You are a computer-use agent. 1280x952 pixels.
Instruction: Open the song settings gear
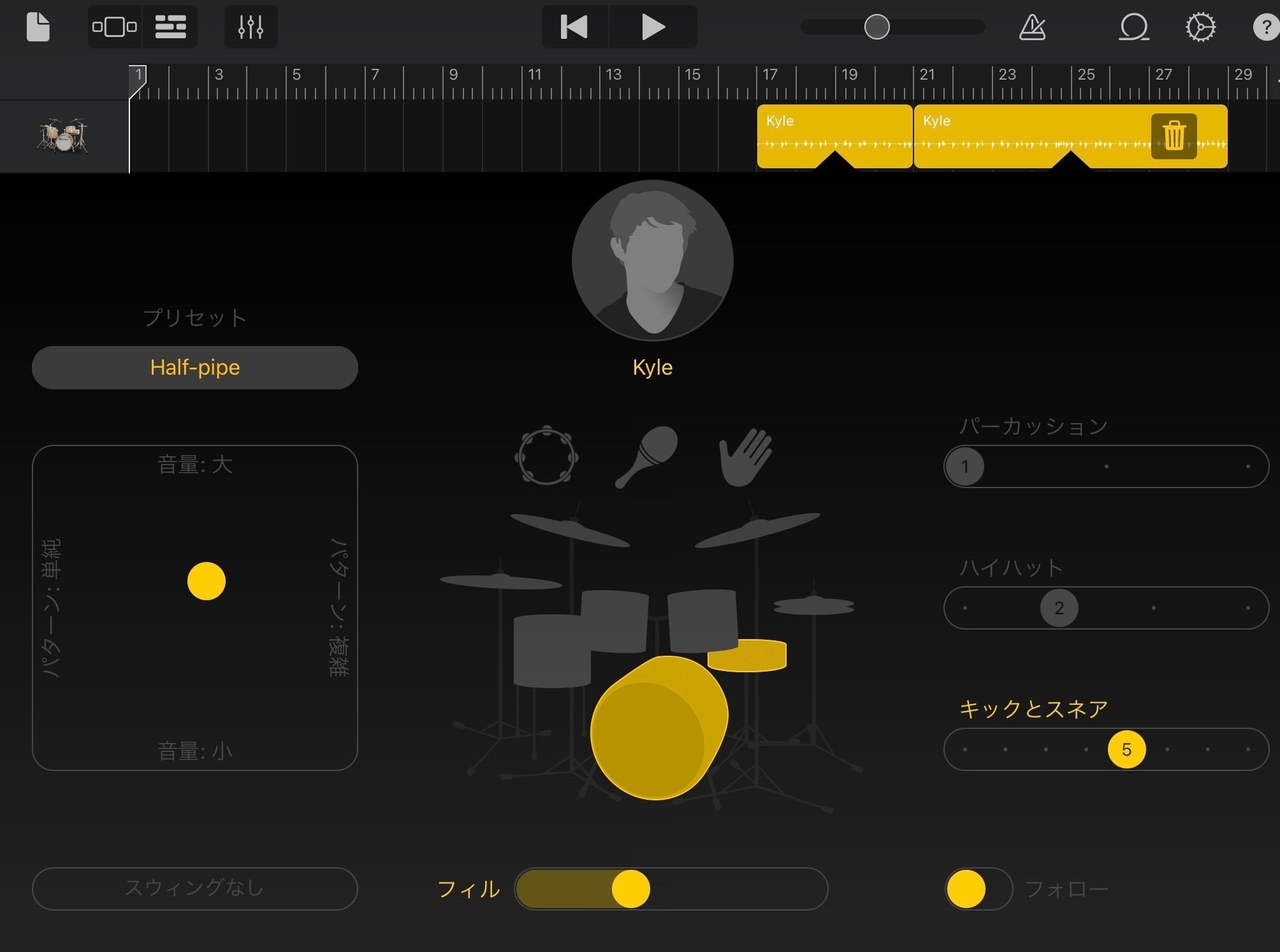1200,27
